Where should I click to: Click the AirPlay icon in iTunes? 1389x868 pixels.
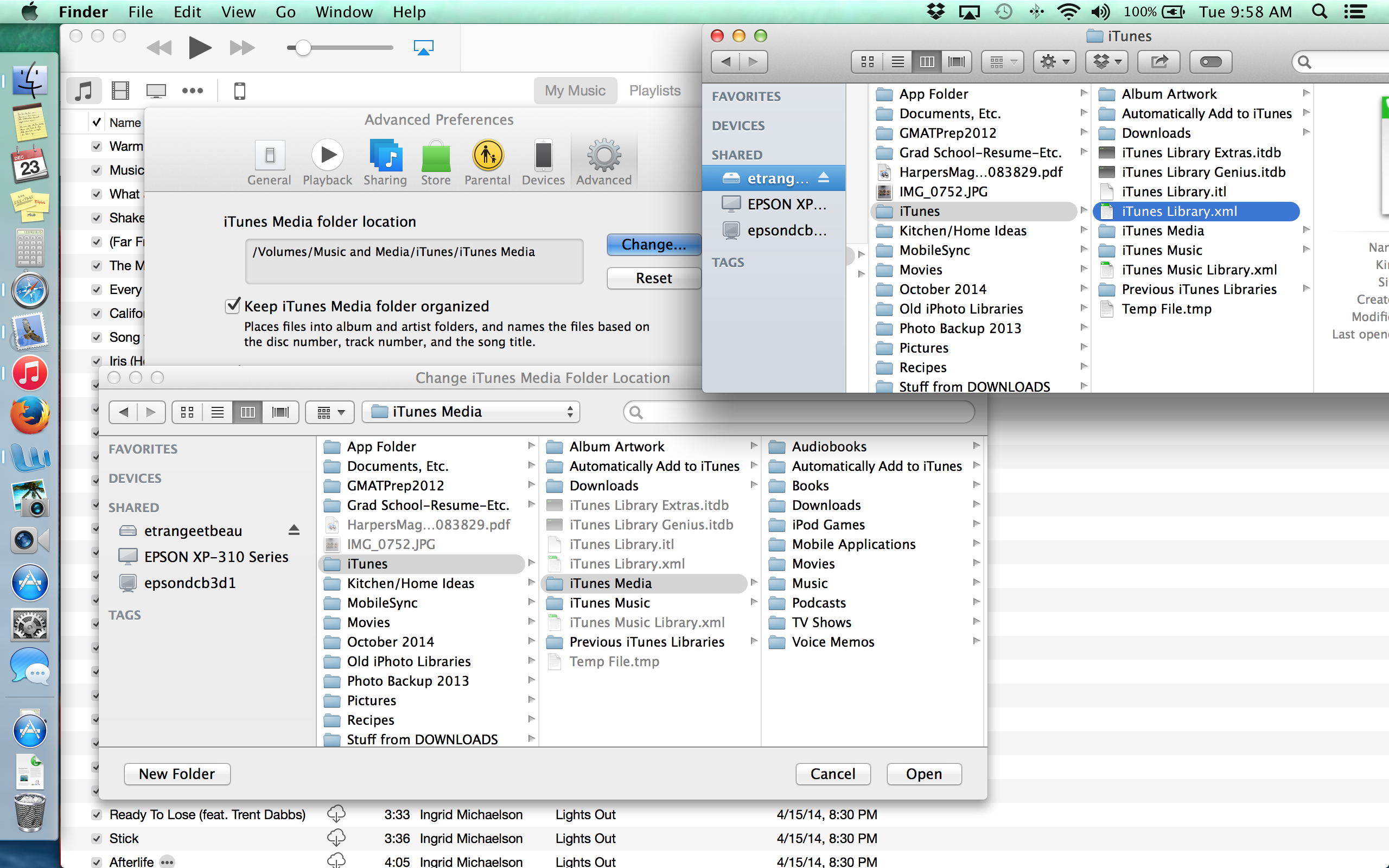click(424, 48)
